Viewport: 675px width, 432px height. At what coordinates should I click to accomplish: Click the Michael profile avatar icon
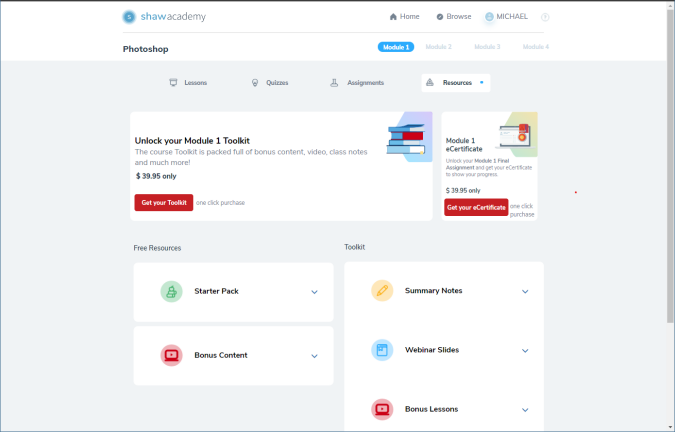489,17
